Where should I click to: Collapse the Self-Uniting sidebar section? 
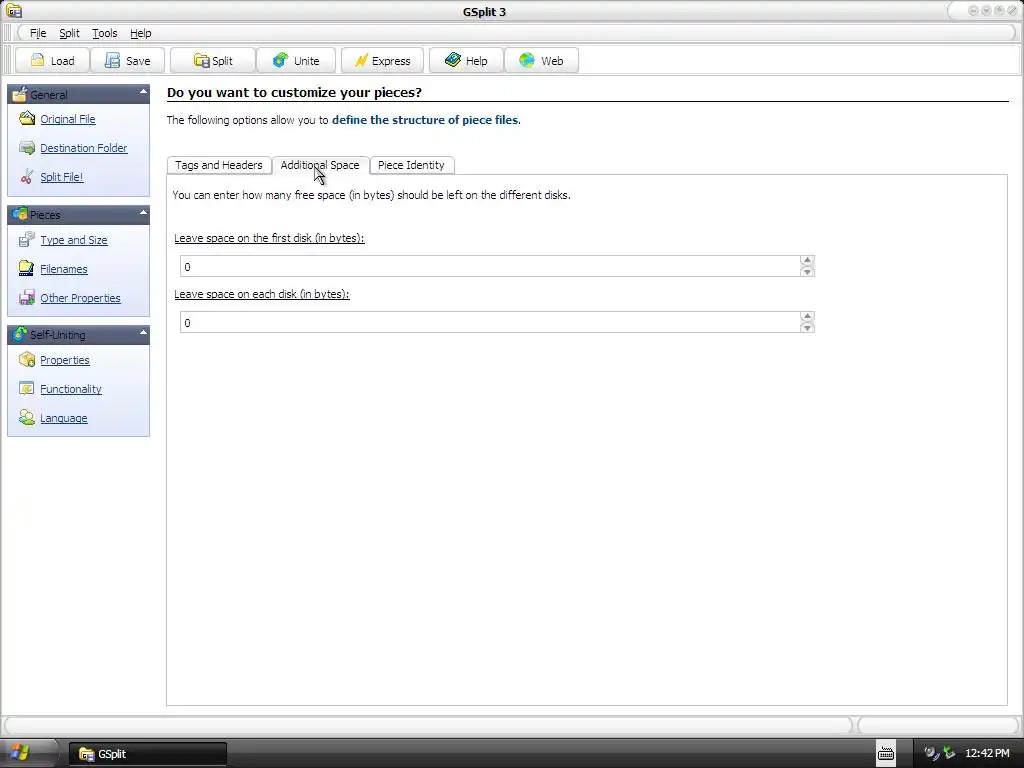tap(143, 333)
